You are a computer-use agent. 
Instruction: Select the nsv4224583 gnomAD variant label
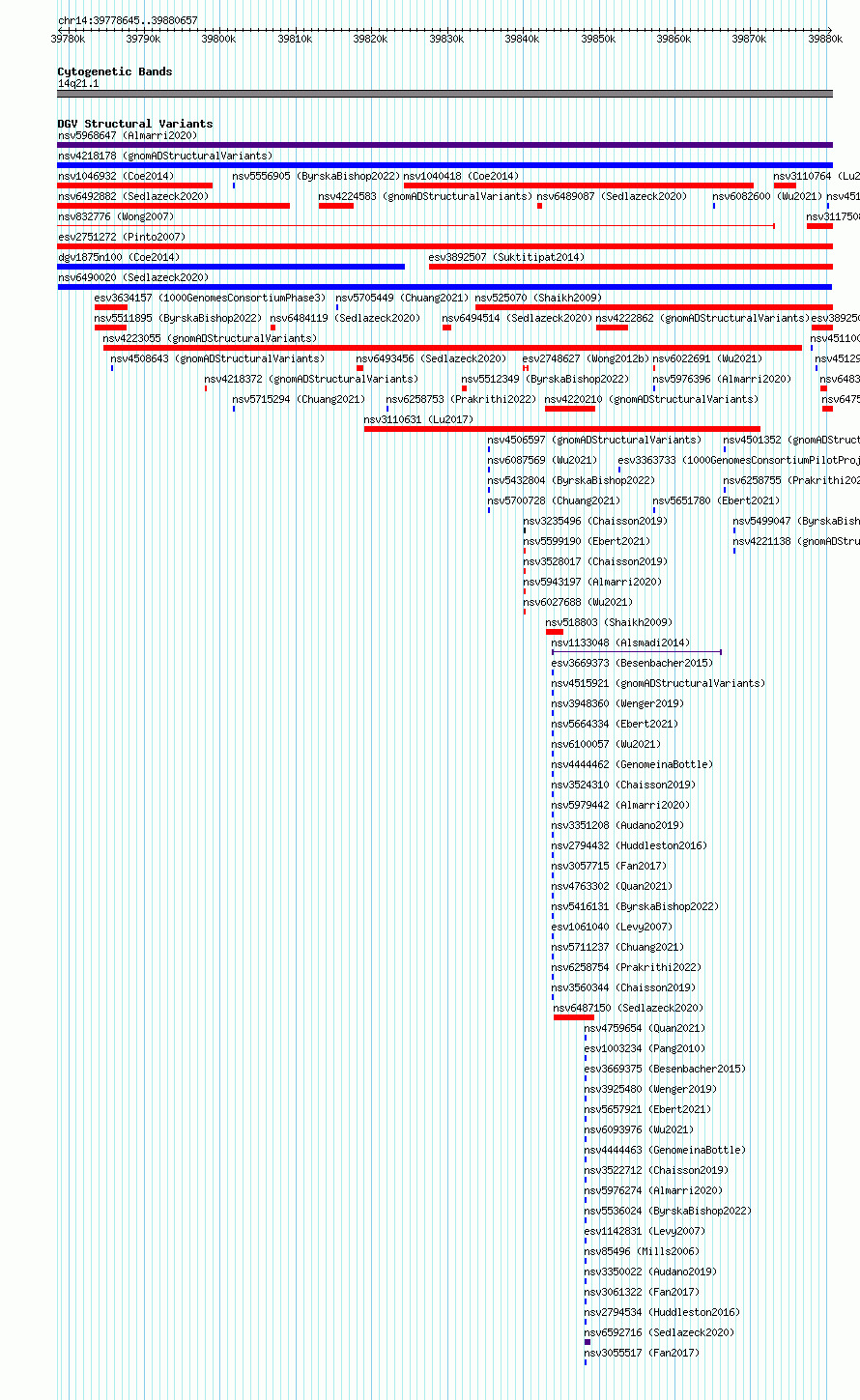[425, 196]
